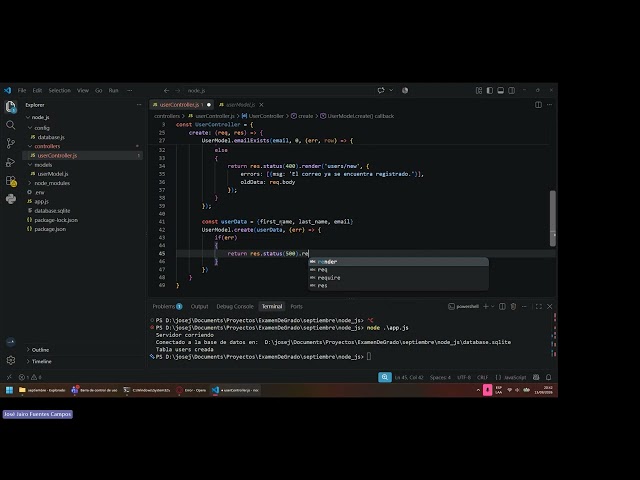Maximize the terminal panel size

tap(539, 306)
